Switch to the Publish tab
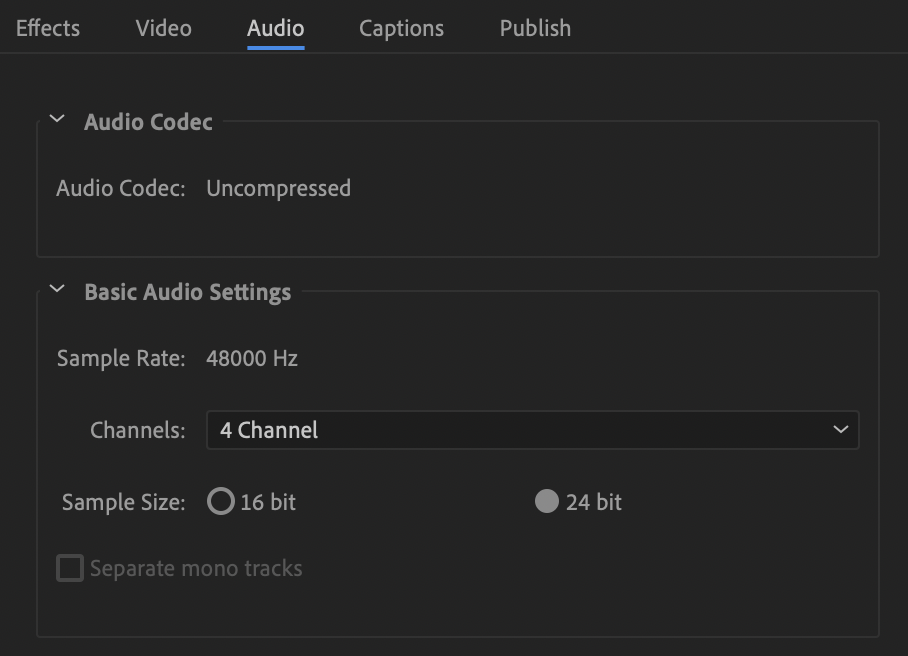This screenshot has width=908, height=656. [x=535, y=28]
